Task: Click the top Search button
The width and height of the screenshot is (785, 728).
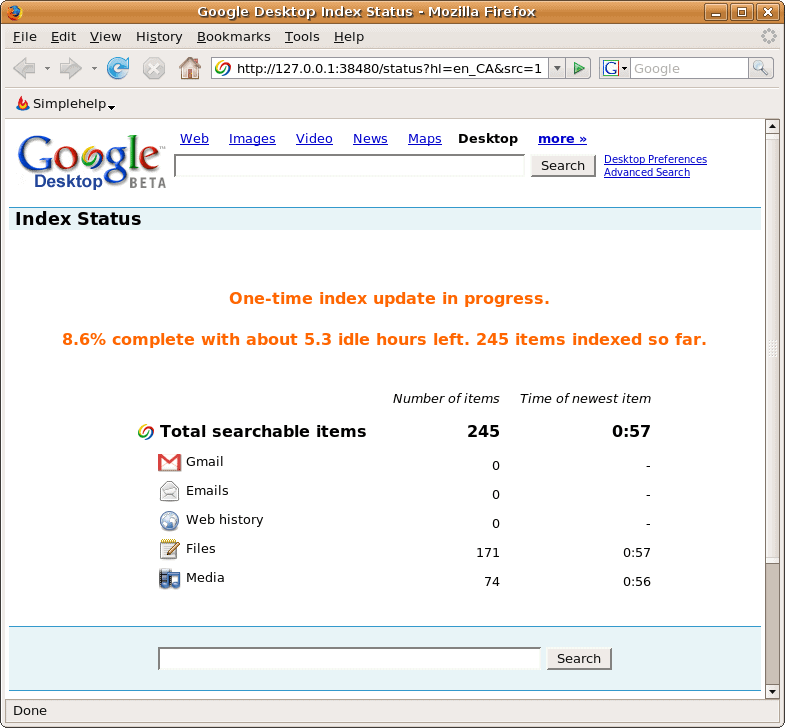Action: [x=563, y=166]
